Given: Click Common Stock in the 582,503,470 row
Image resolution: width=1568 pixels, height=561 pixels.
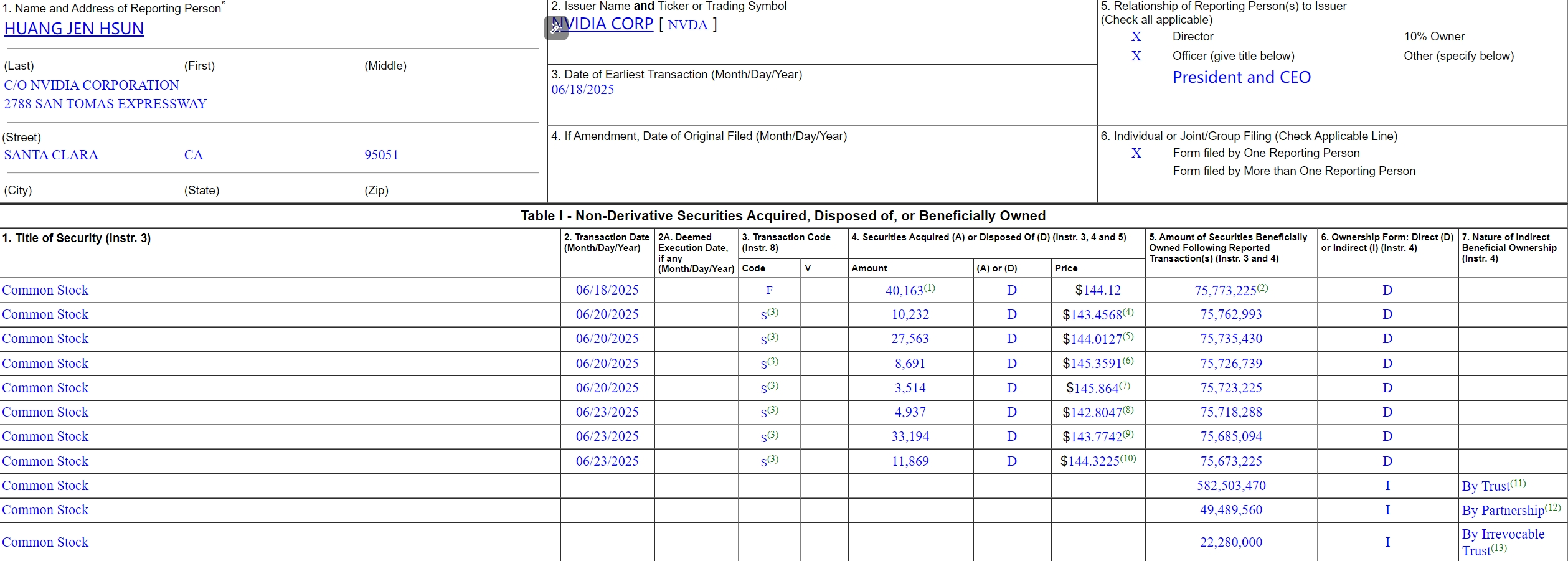Looking at the screenshot, I should point(45,486).
